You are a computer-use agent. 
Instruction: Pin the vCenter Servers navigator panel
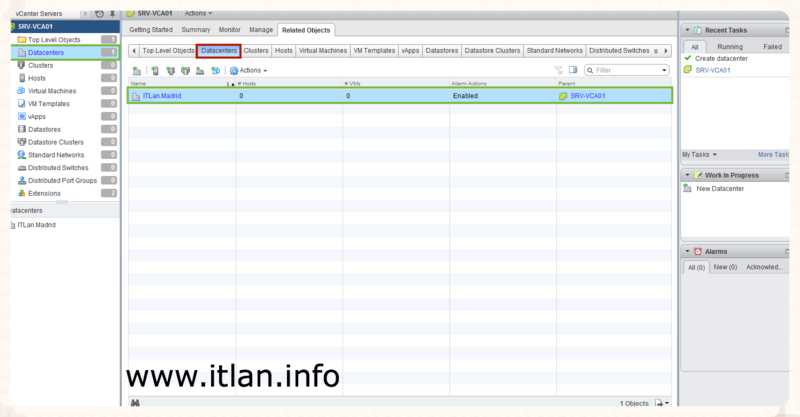112,13
